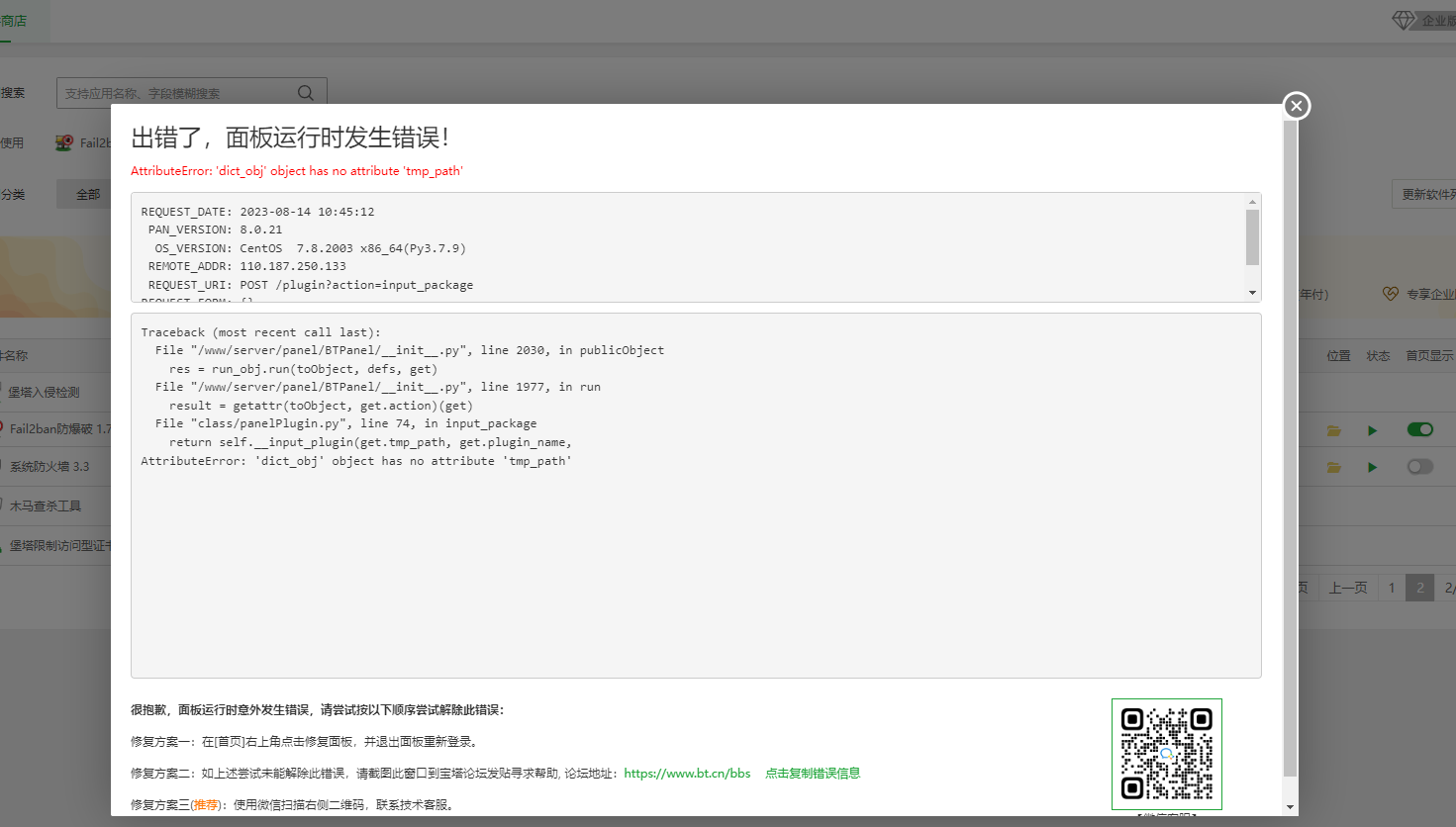Click the panelPlugin.py line 74 traceback line

click(345, 423)
